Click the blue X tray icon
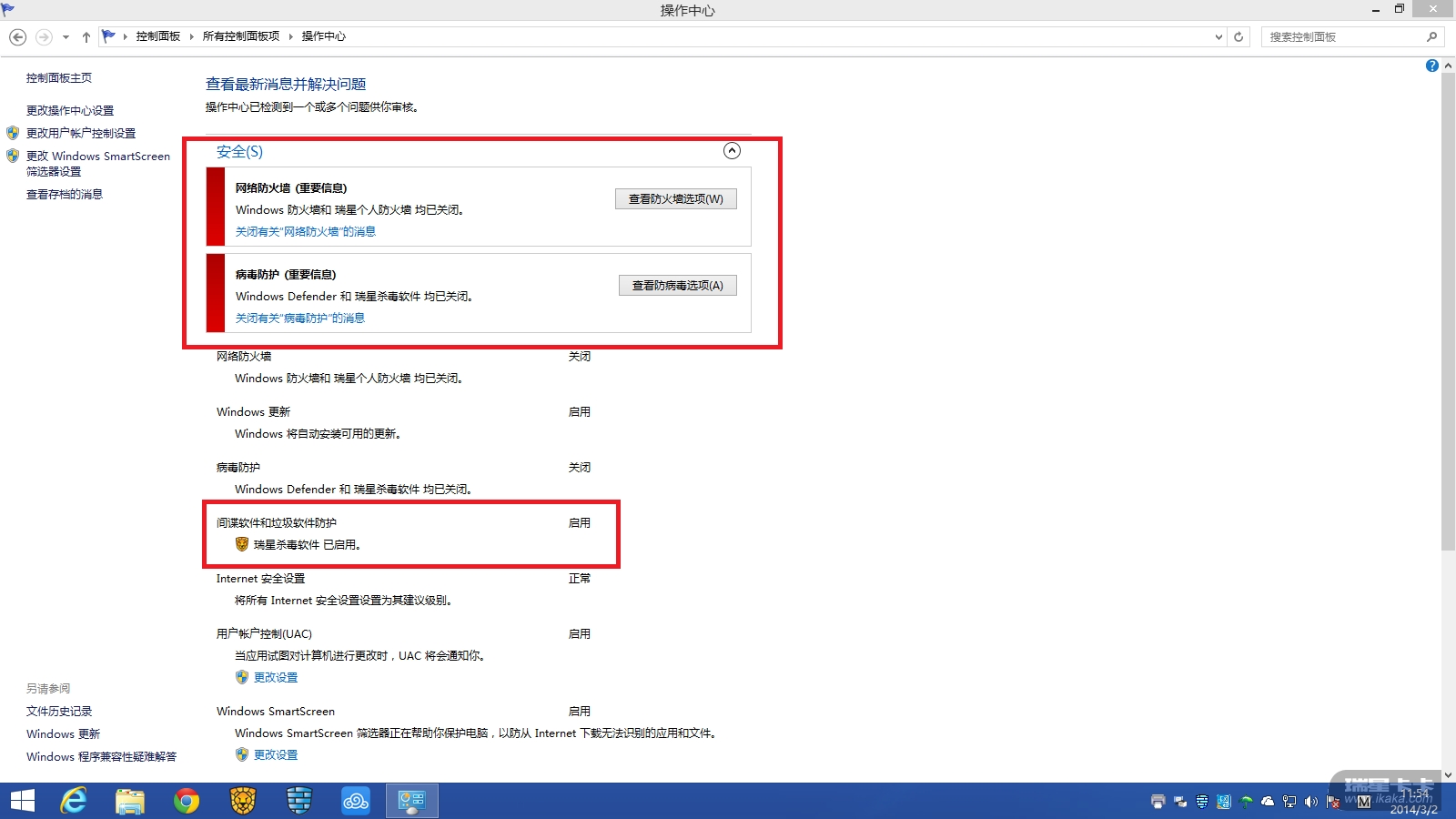 point(1224,802)
